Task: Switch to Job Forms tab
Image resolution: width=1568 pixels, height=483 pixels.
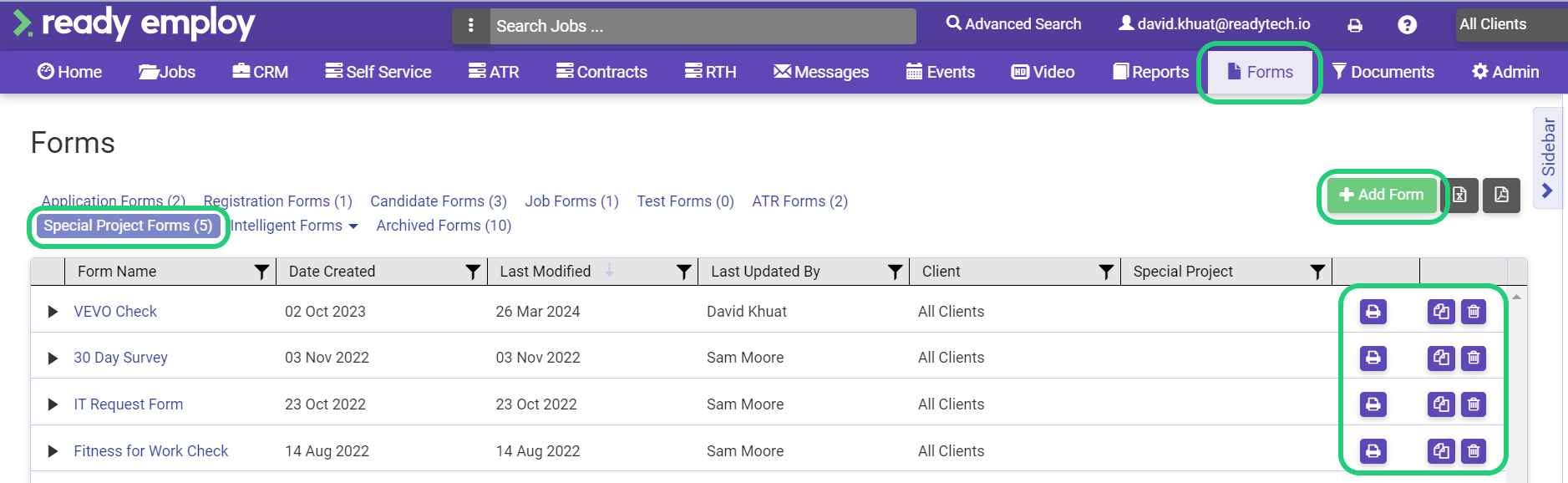Action: (571, 201)
